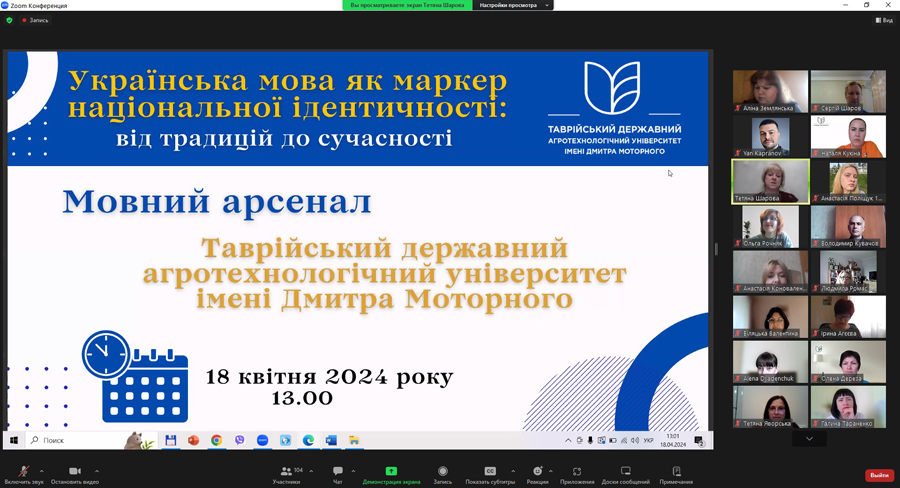Select Володимир Кувачов video thumbnail
Screen dimensions: 900x488
click(848, 227)
